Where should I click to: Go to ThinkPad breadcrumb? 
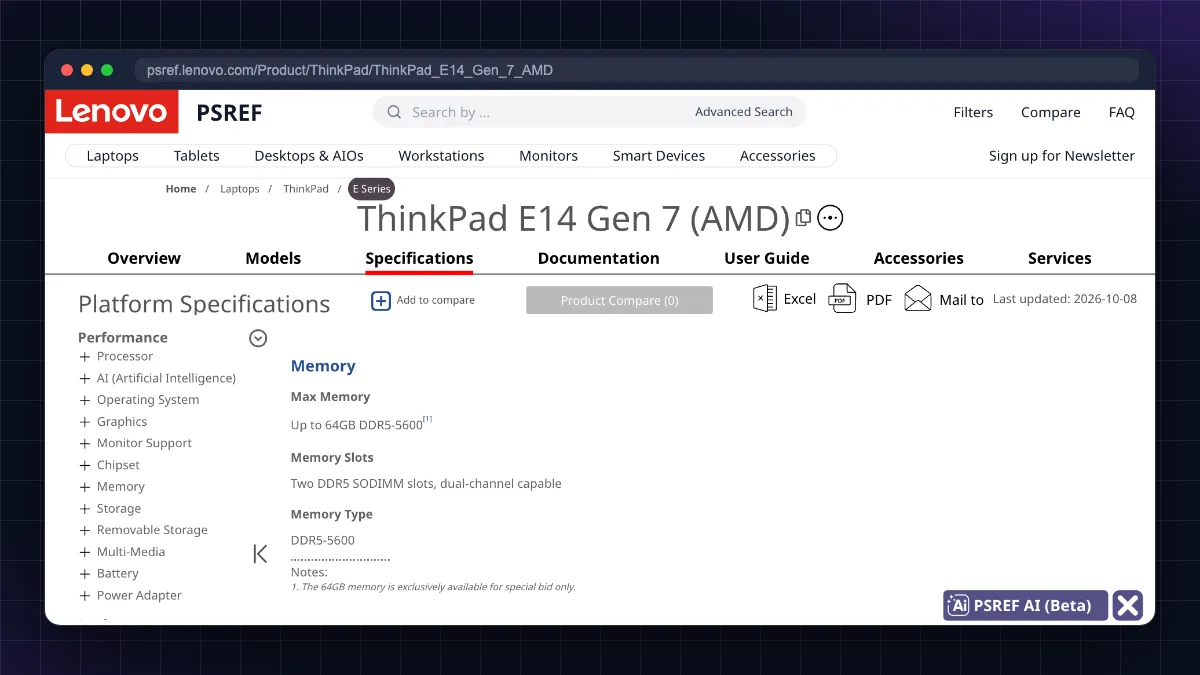tap(306, 189)
